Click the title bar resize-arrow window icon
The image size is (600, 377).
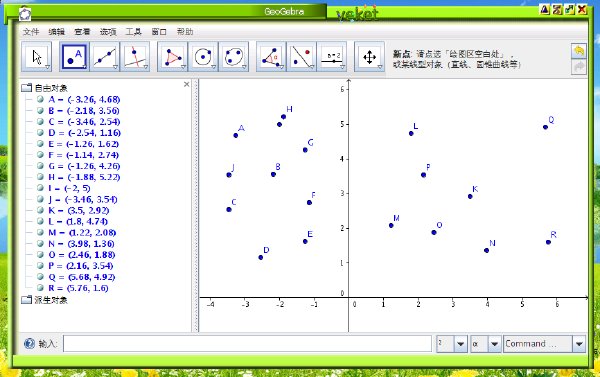click(x=569, y=9)
